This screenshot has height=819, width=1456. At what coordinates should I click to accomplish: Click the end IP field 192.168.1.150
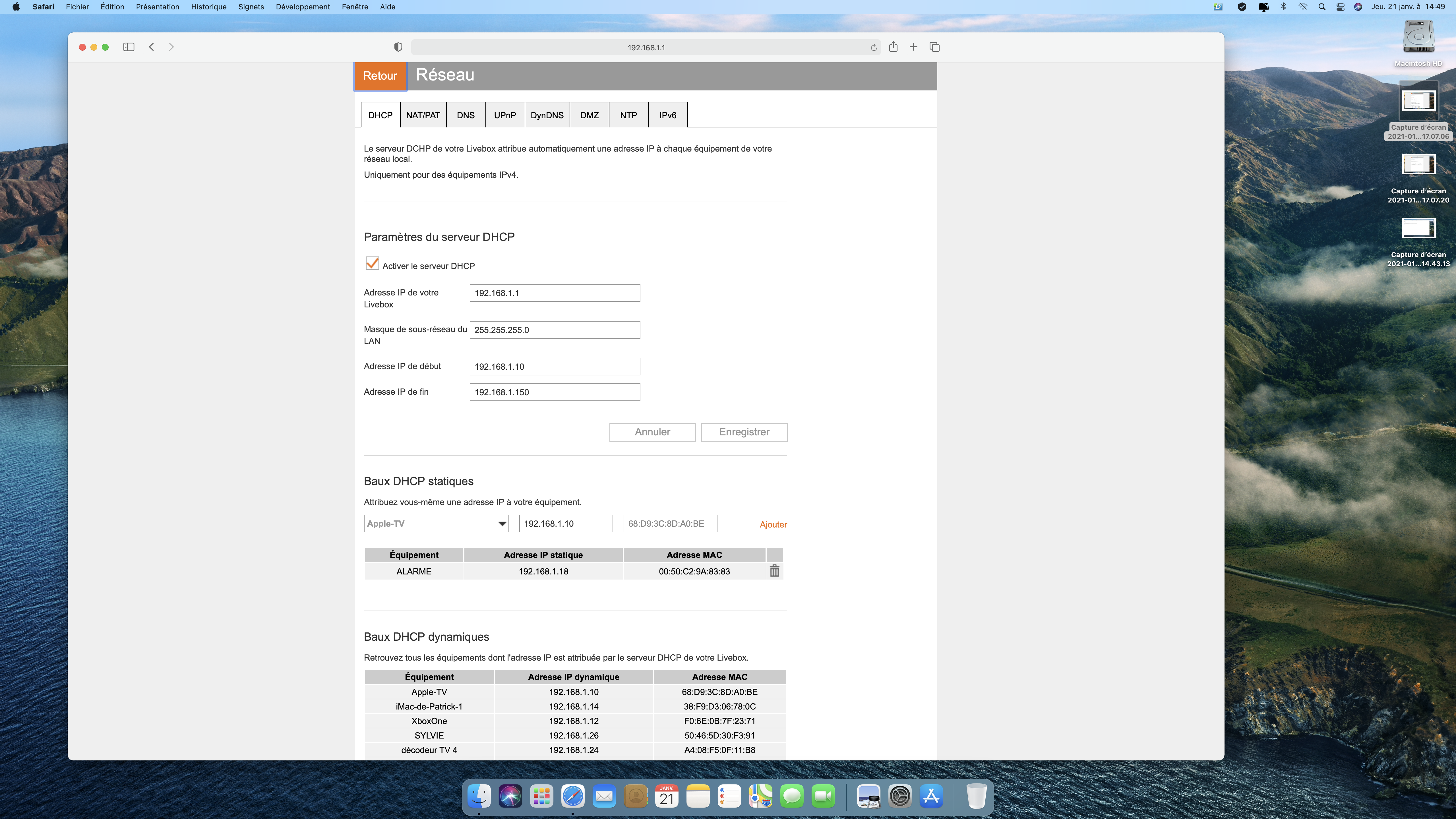tap(555, 392)
